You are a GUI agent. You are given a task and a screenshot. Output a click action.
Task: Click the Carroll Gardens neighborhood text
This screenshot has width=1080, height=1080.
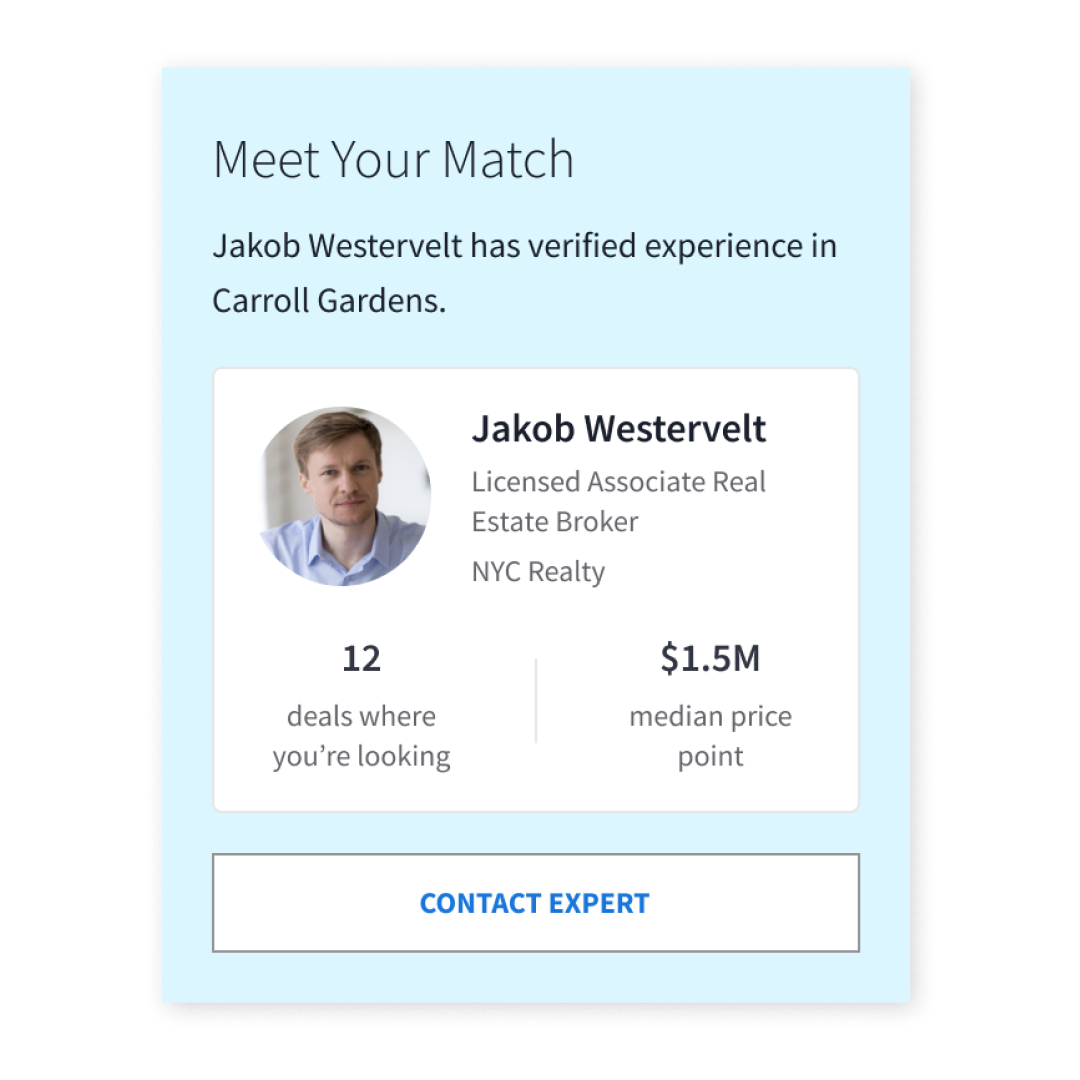point(329,301)
